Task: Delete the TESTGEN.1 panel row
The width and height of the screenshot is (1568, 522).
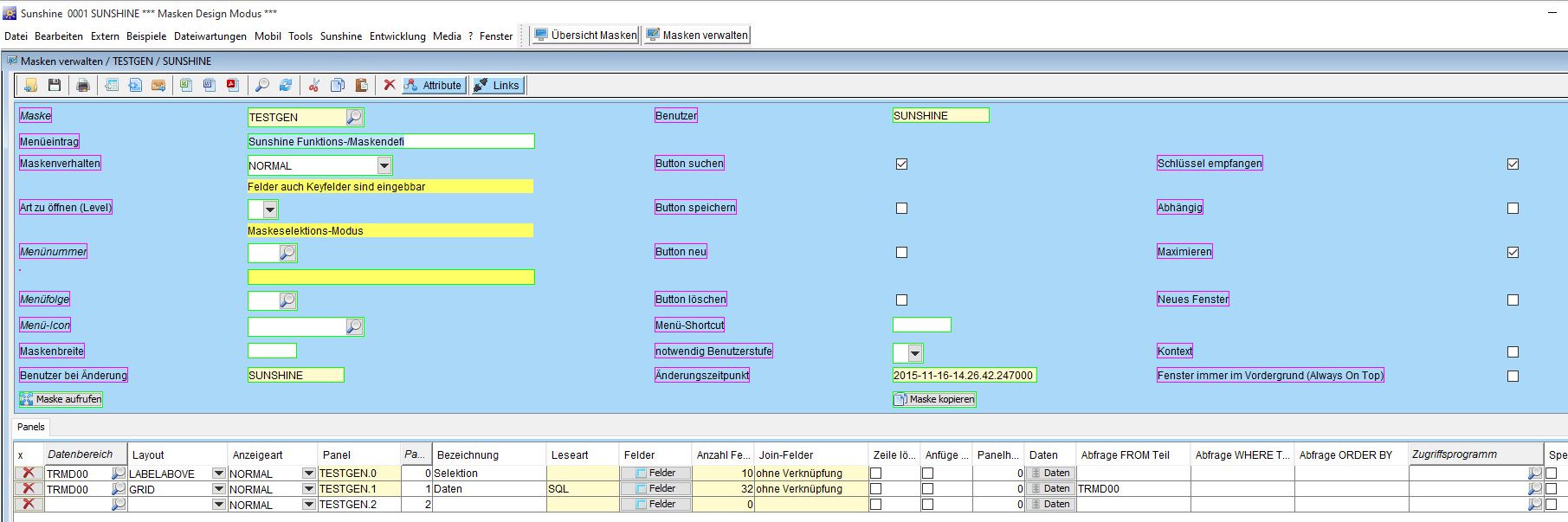Action: click(29, 489)
